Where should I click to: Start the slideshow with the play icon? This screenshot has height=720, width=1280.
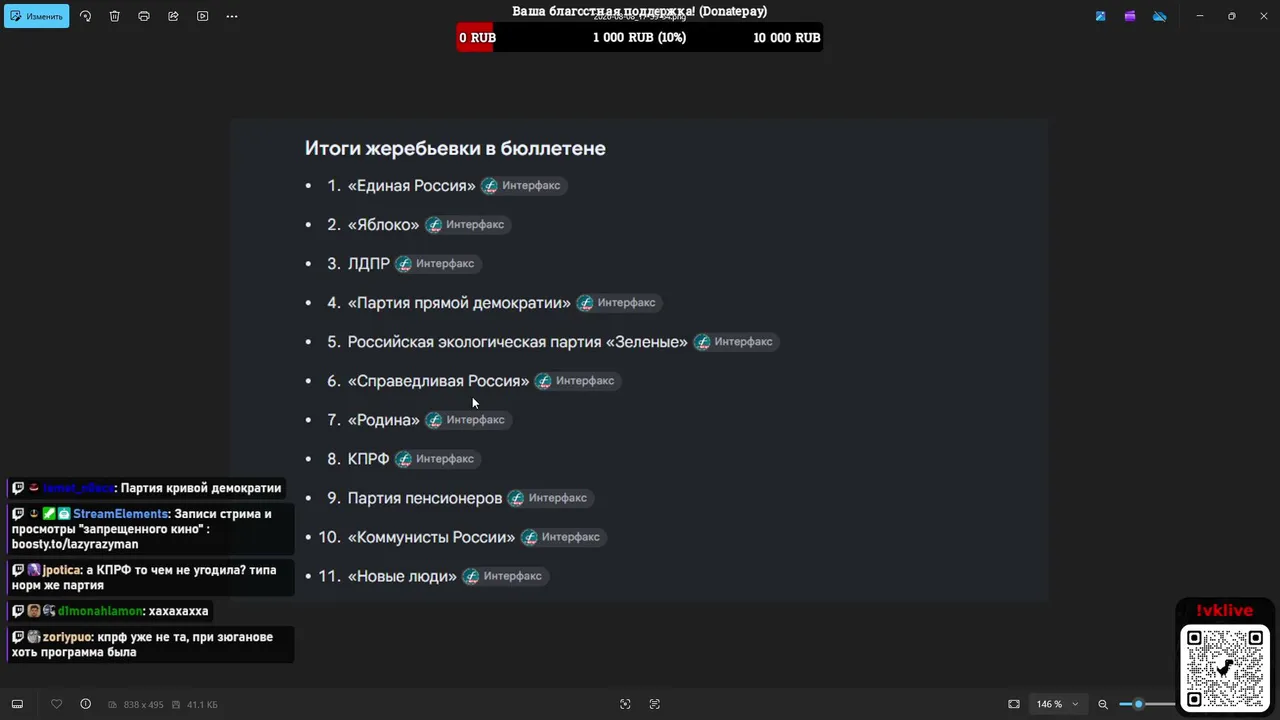(x=203, y=16)
